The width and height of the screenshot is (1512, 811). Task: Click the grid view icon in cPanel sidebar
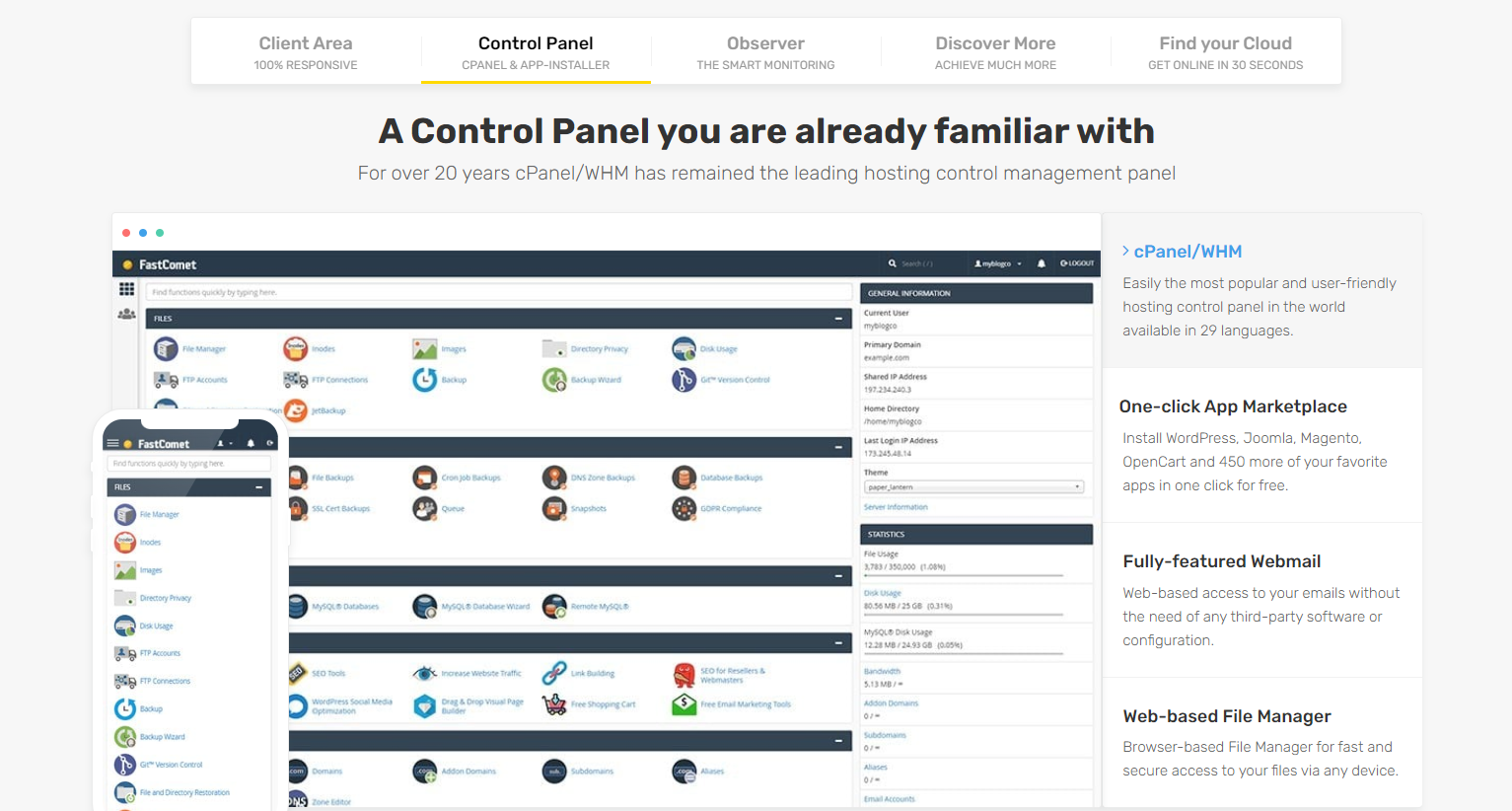[126, 289]
